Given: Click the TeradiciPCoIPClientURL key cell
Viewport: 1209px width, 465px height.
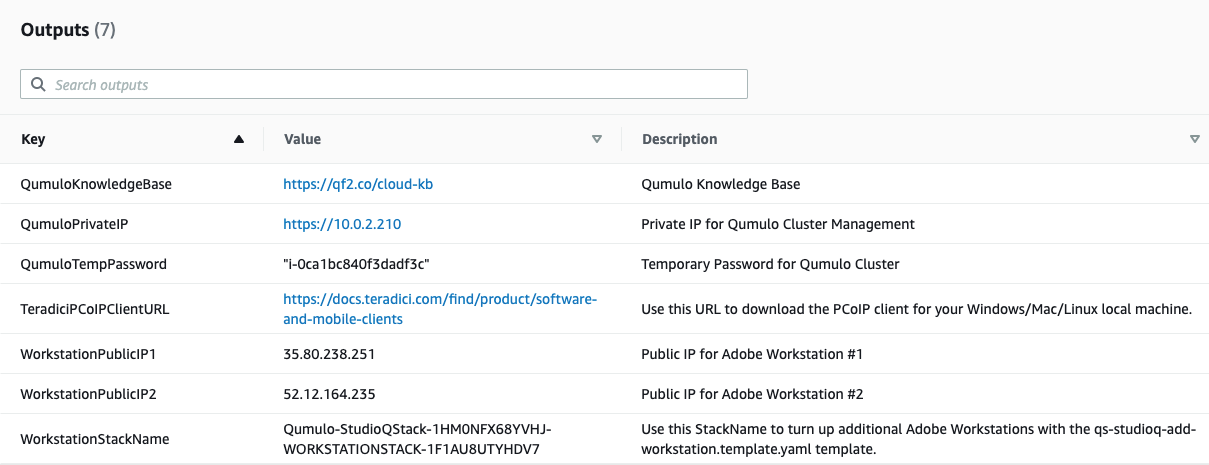Looking at the screenshot, I should [x=95, y=309].
